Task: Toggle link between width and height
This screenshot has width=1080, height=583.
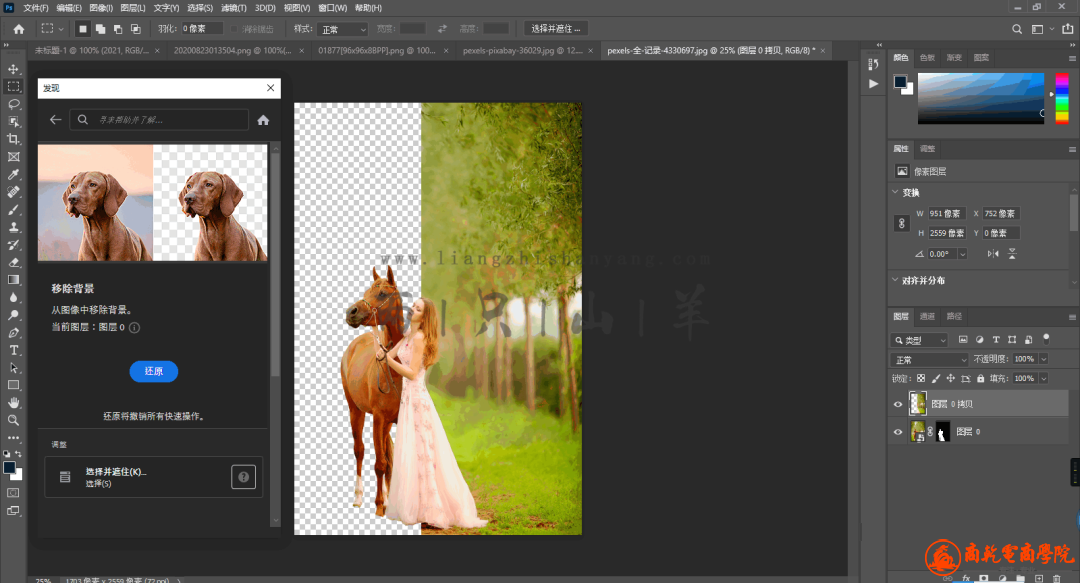Action: point(902,223)
